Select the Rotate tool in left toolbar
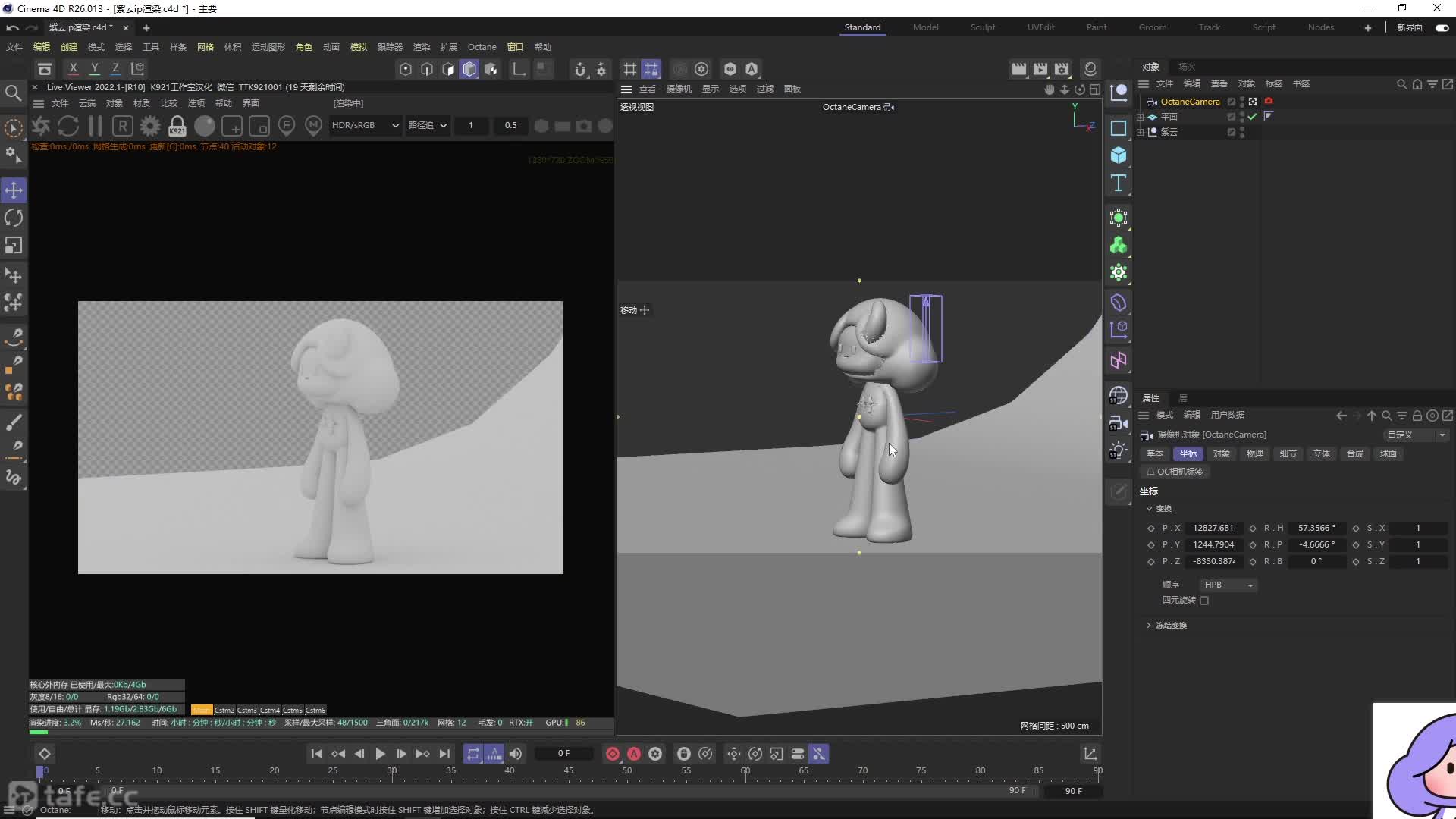Viewport: 1456px width, 819px height. pyautogui.click(x=14, y=218)
